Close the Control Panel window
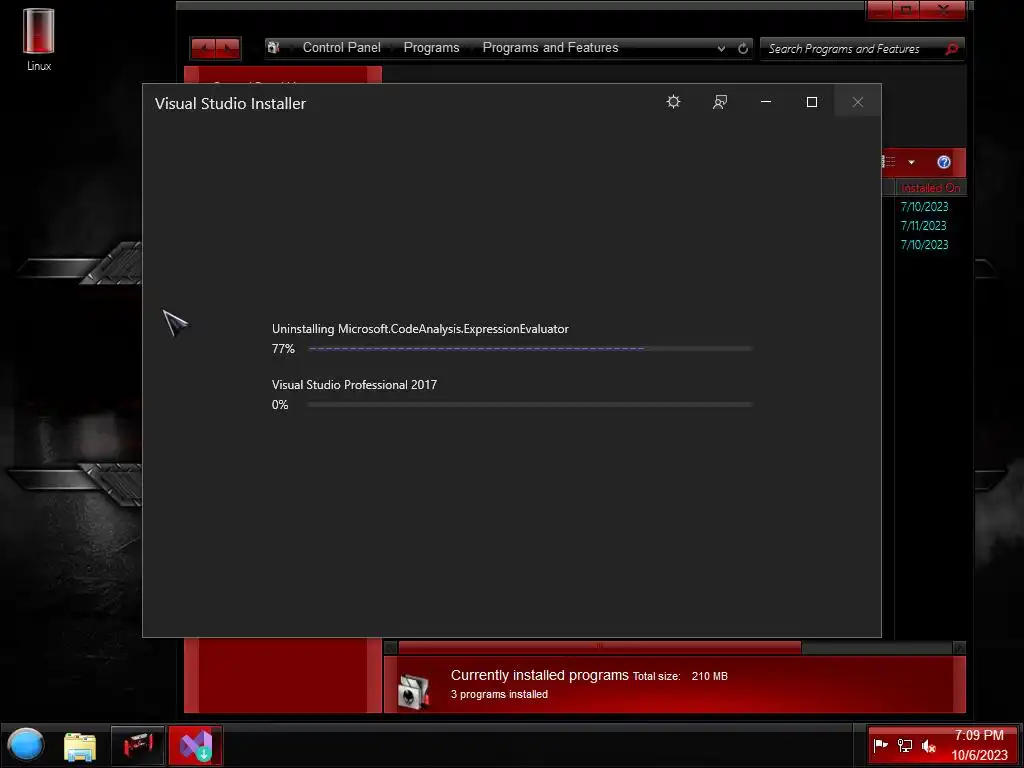The width and height of the screenshot is (1024, 768). [943, 10]
